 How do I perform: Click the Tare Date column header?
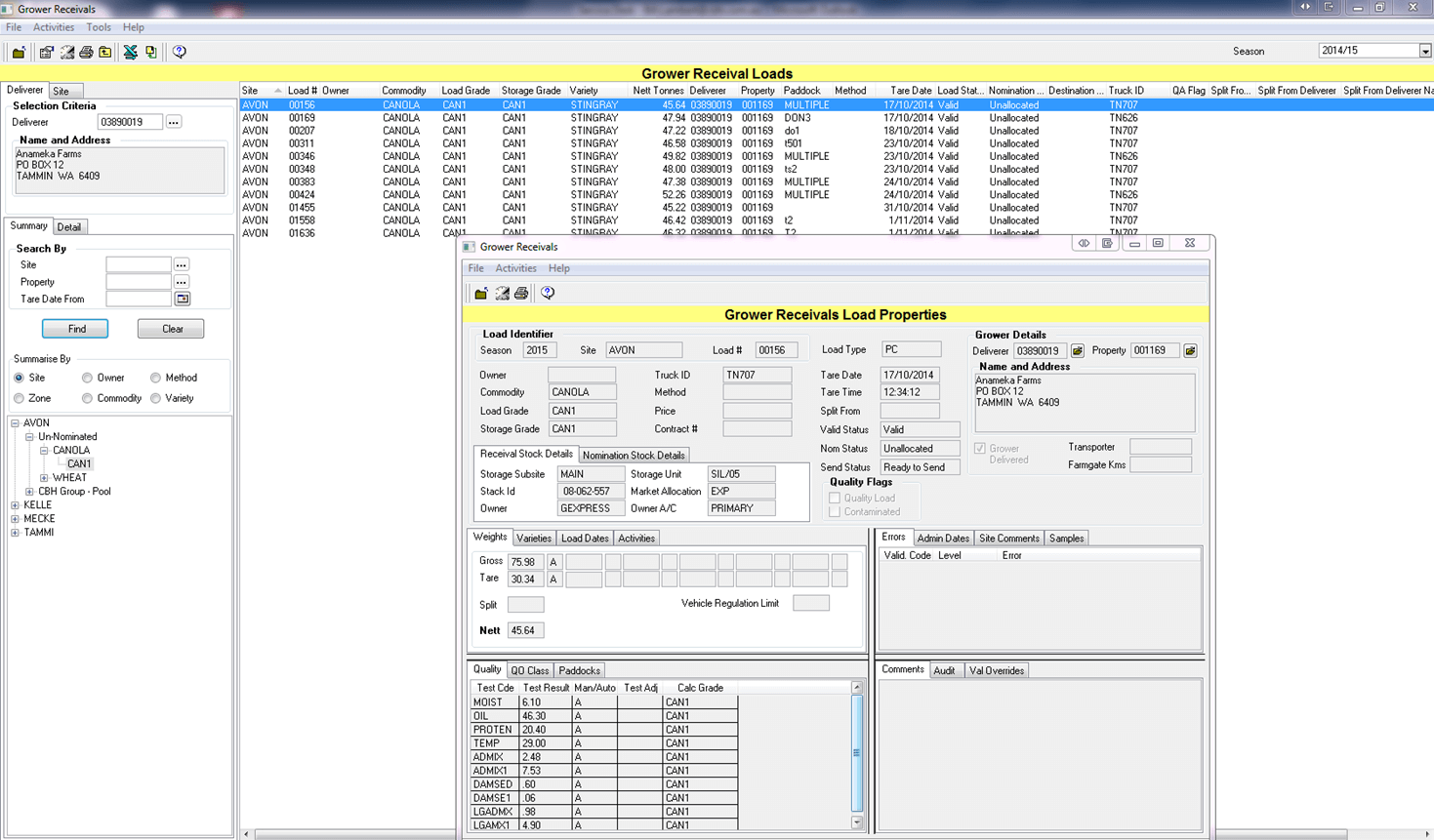(x=910, y=91)
